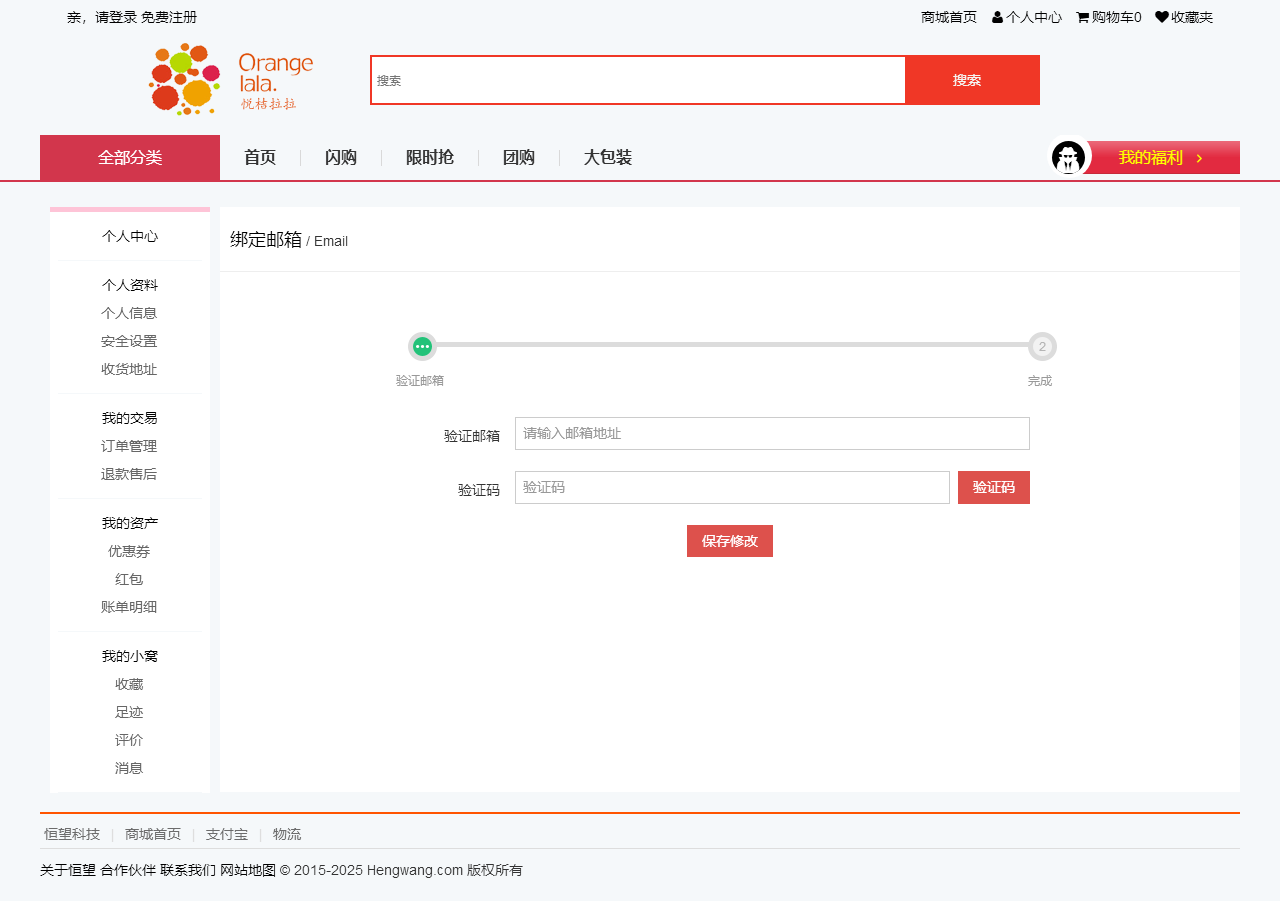This screenshot has width=1280, height=901.
Task: Focus the email address input field
Action: (772, 434)
